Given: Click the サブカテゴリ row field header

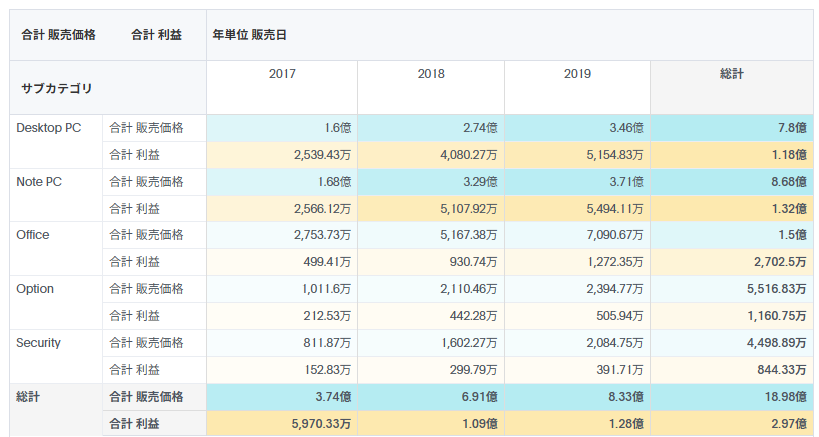Looking at the screenshot, I should (x=56, y=88).
